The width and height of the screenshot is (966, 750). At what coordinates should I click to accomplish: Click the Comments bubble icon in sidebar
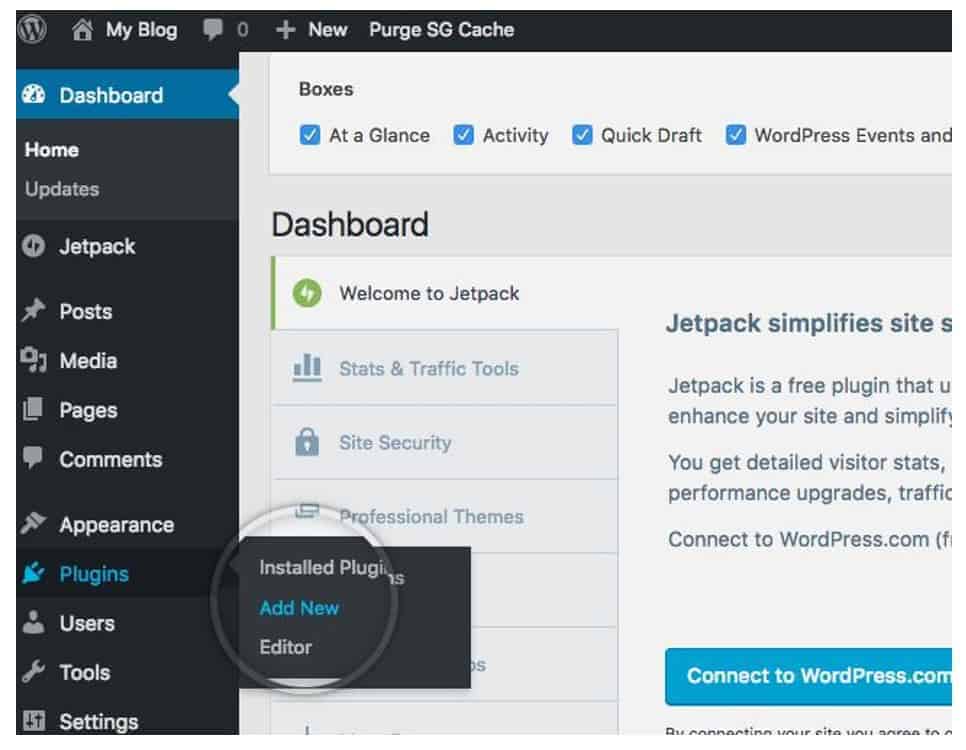click(33, 458)
